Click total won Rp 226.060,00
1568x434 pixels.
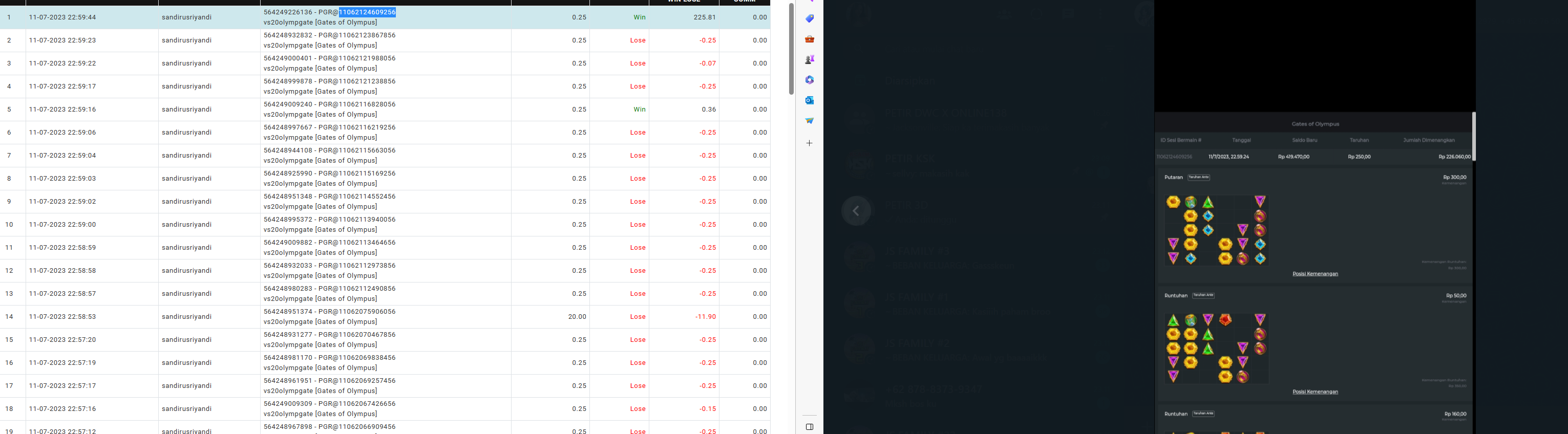[x=1454, y=157]
